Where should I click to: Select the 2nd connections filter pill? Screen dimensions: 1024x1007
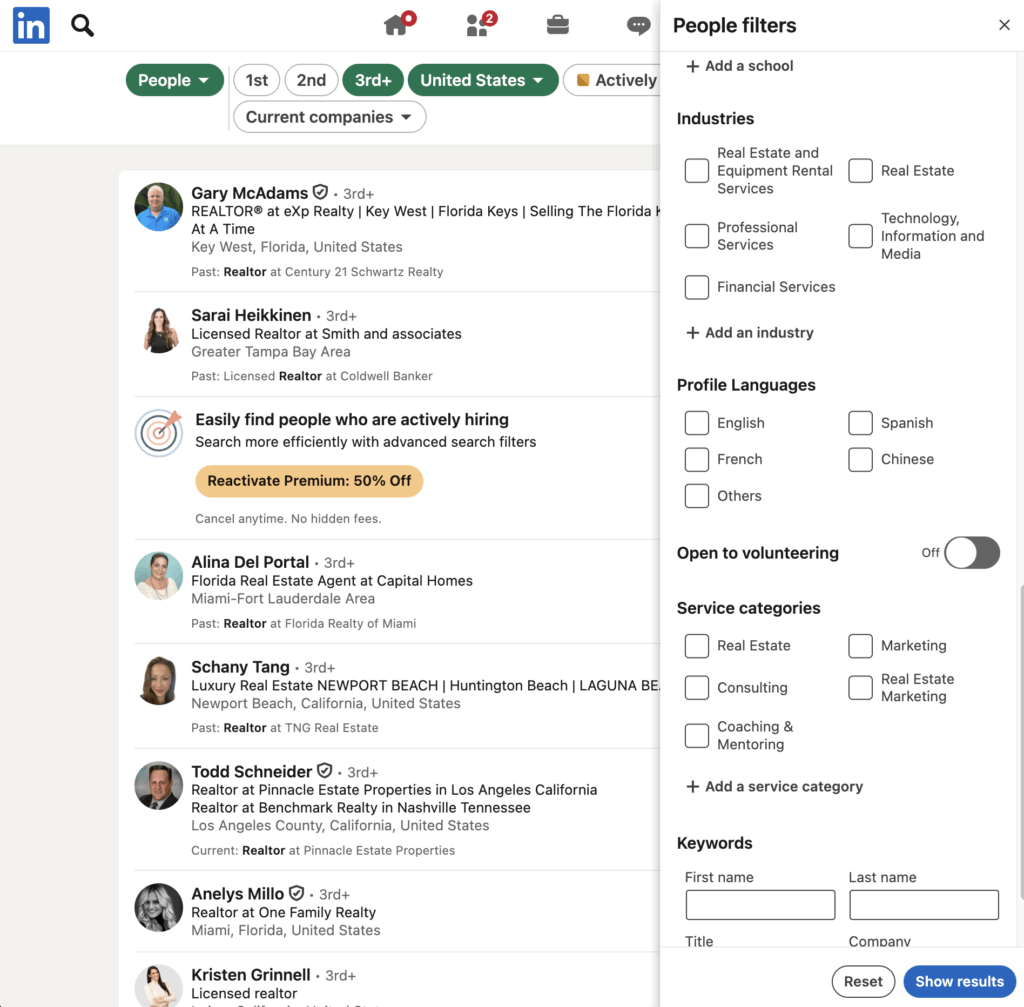coord(311,80)
